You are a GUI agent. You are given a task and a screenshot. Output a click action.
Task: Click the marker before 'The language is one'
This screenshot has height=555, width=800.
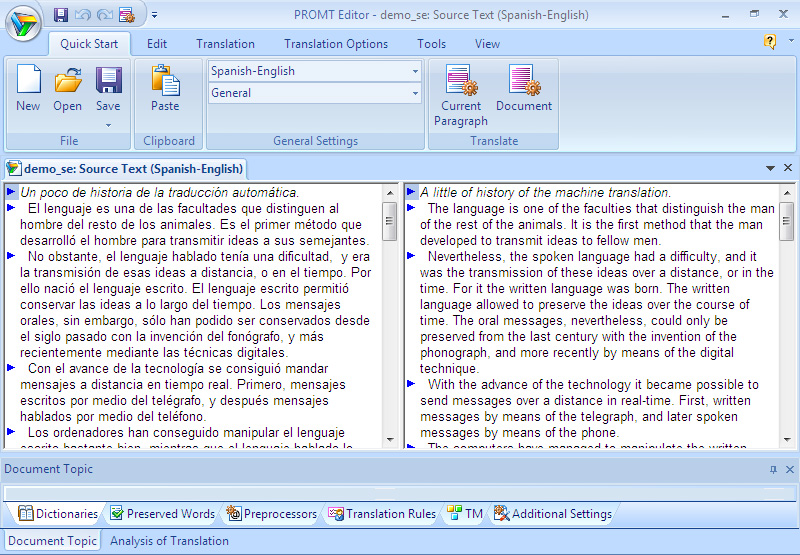tap(411, 208)
